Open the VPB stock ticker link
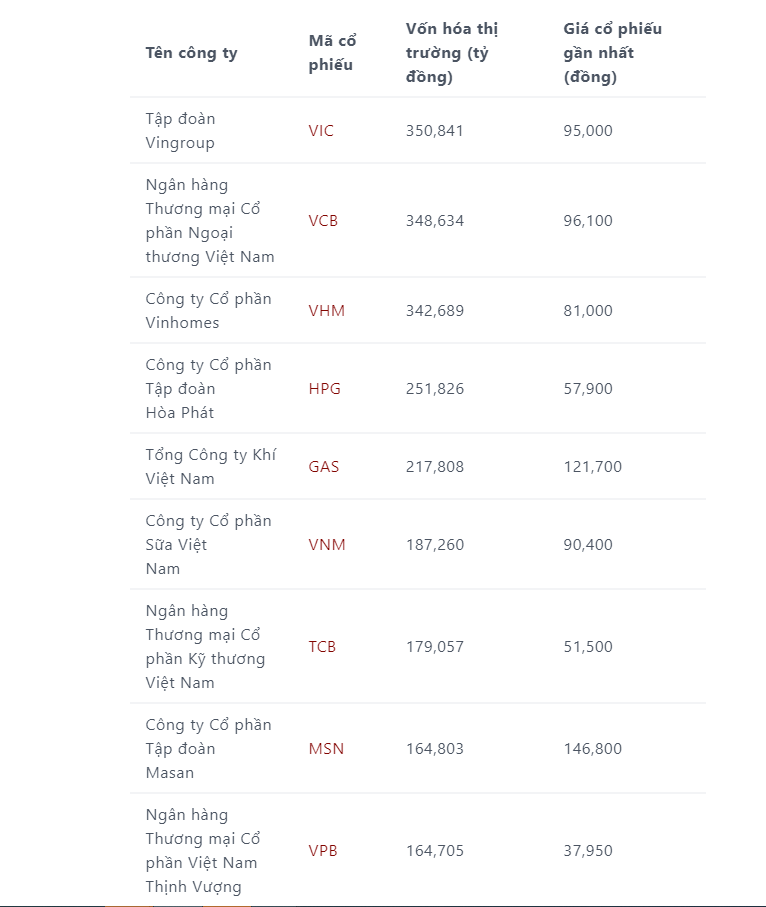 323,851
